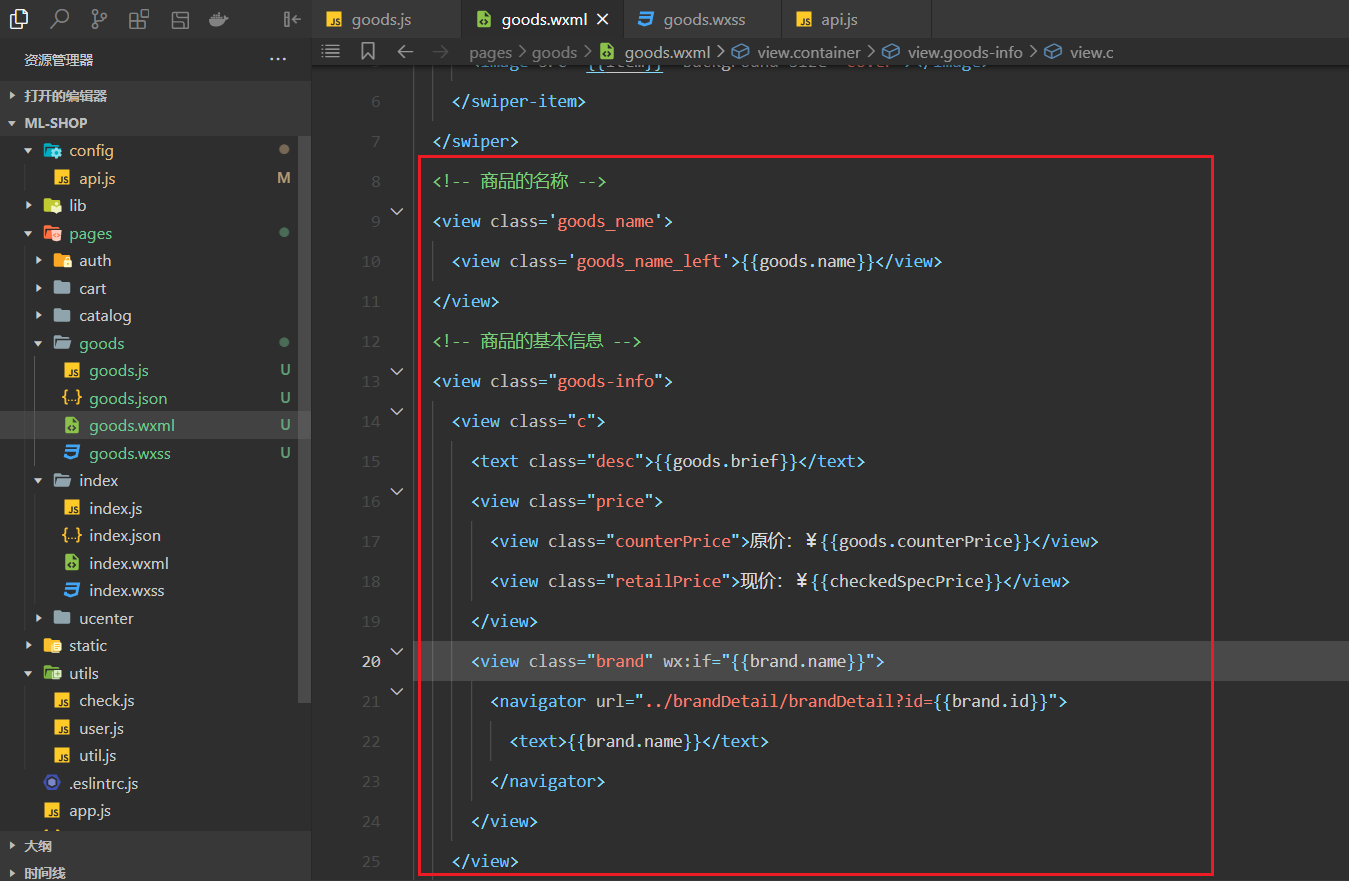Expand the 打开的编辑器 section
This screenshot has width=1349, height=881.
(x=155, y=96)
